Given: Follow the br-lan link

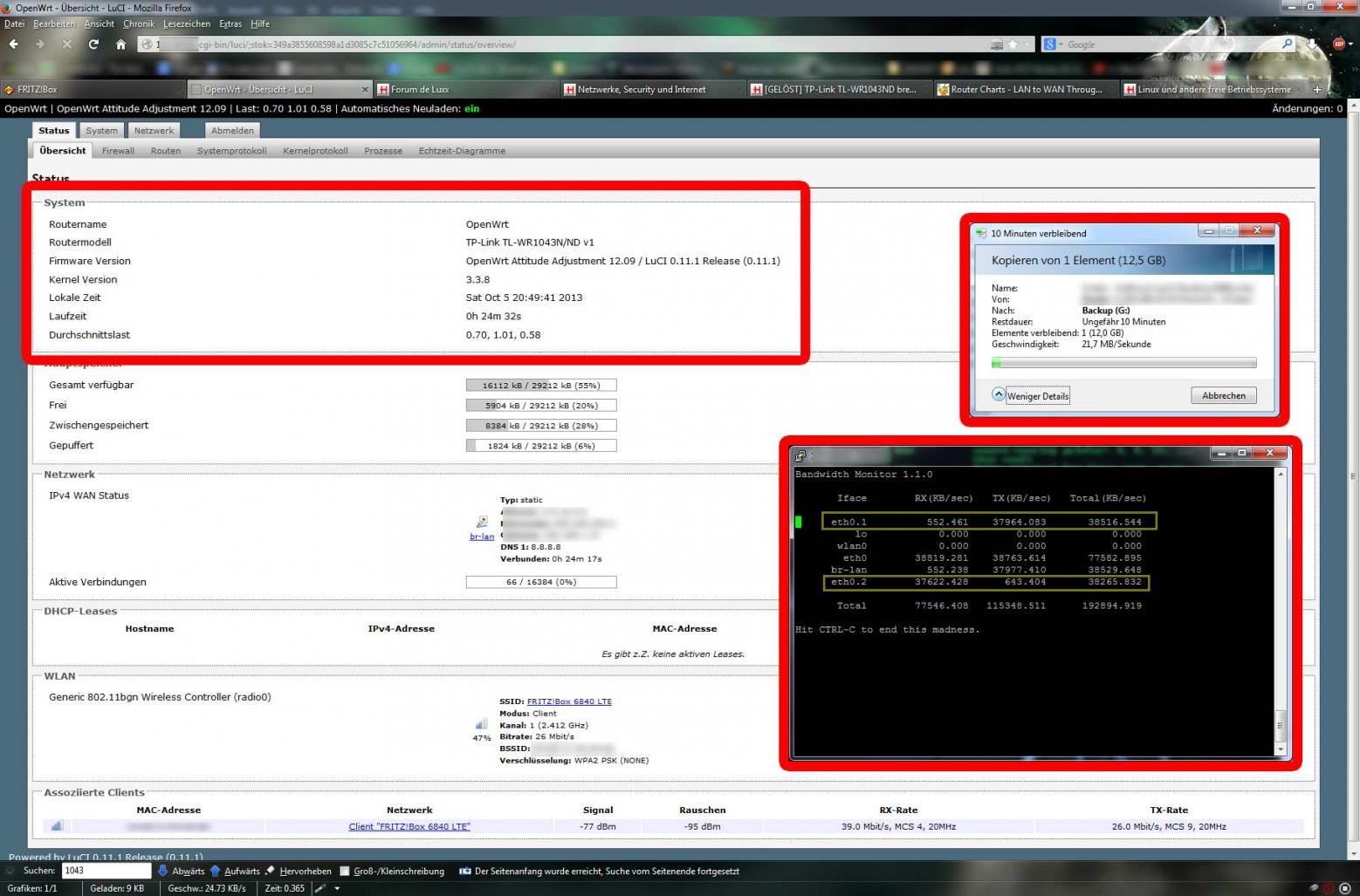Looking at the screenshot, I should tap(482, 537).
